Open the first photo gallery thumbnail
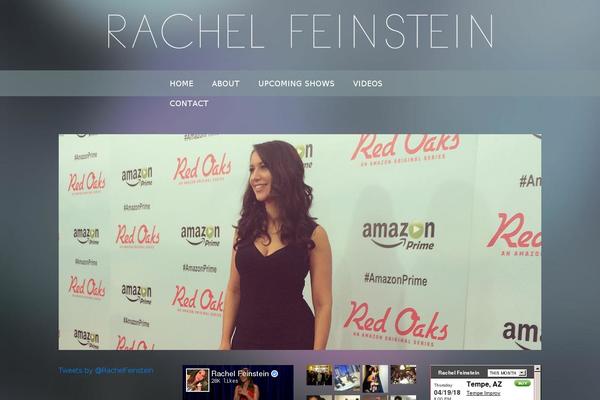600x400 pixels. pos(319,375)
